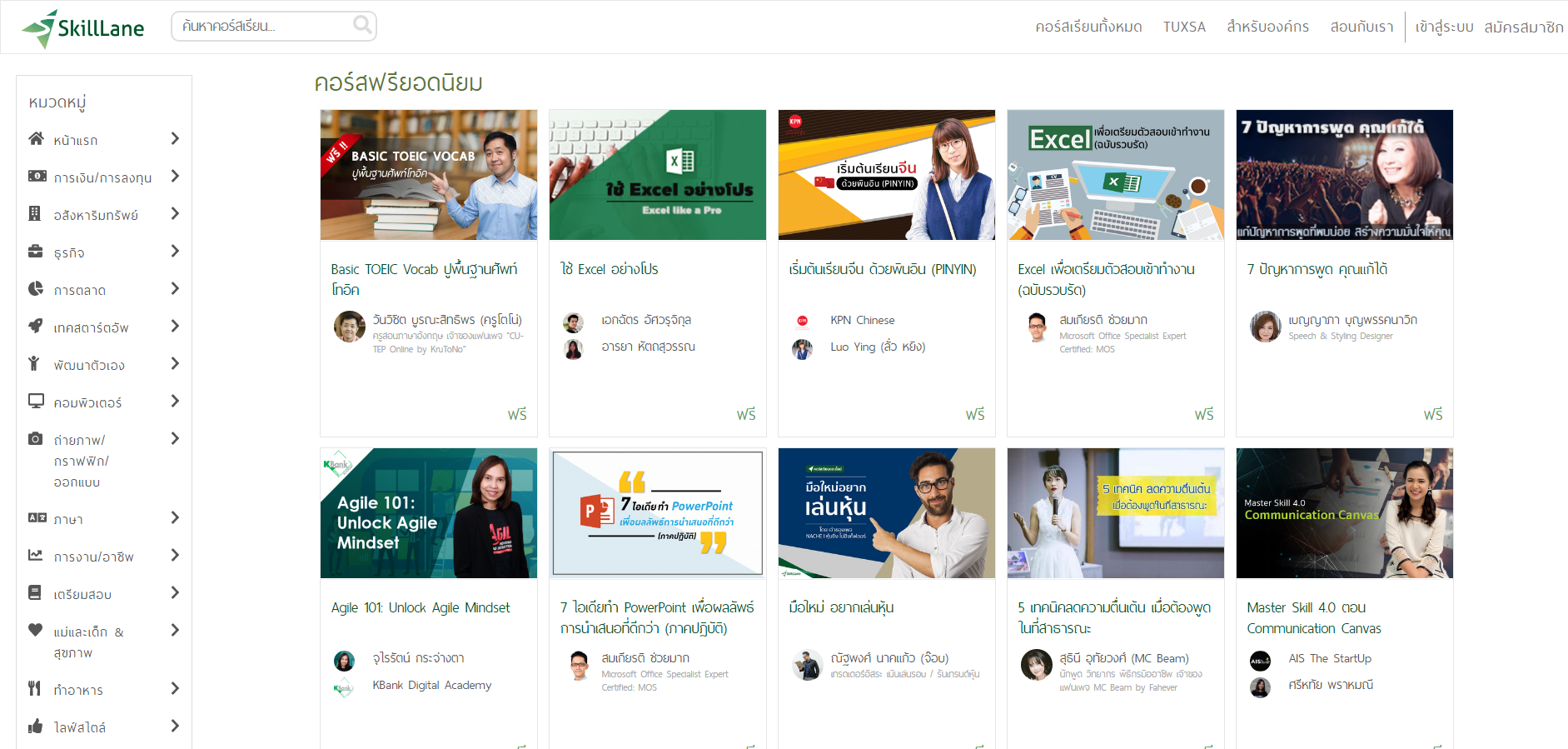Click instructor name เอกฉัตร อัศวรุจิกุล

pos(646,320)
